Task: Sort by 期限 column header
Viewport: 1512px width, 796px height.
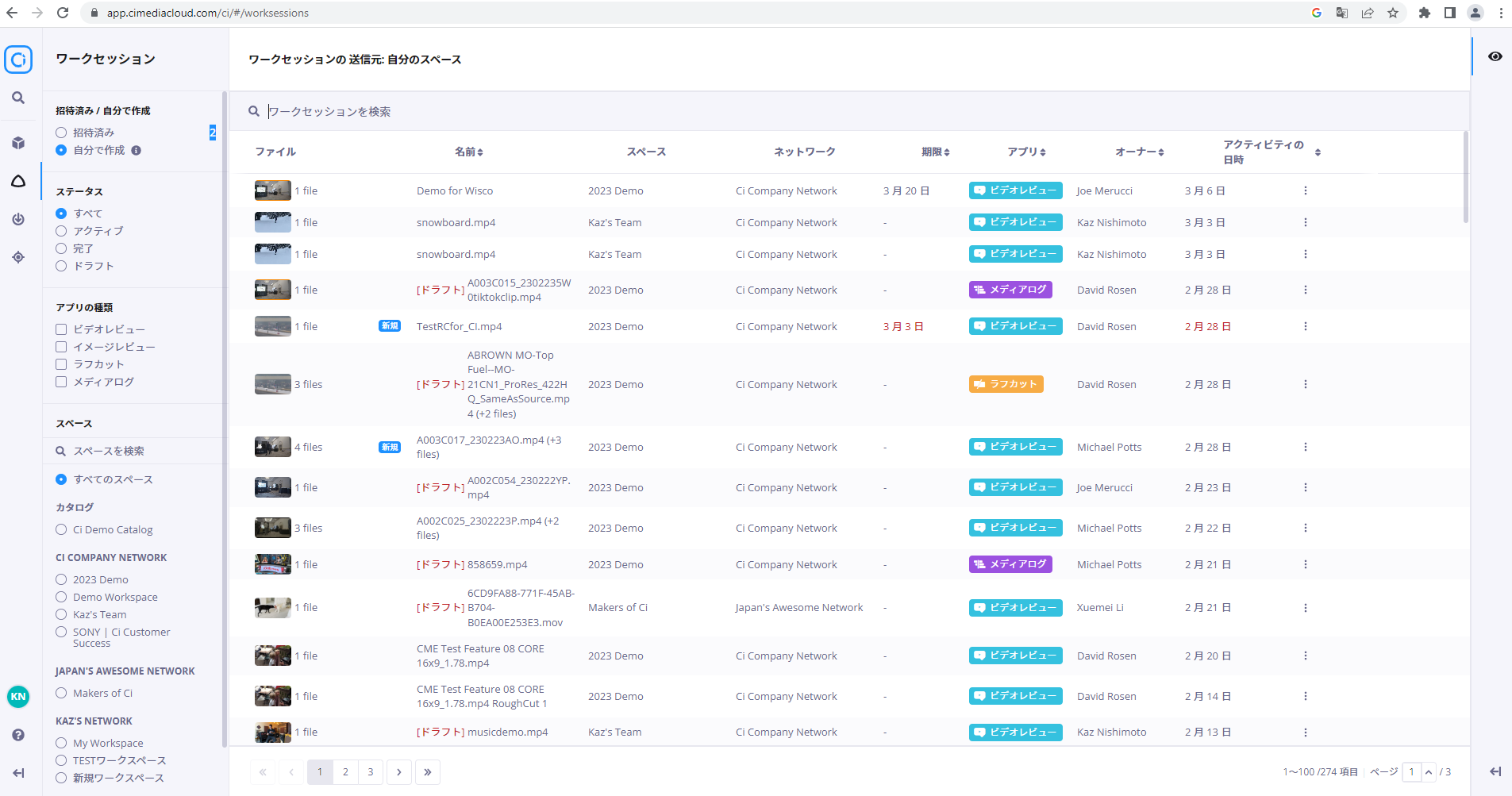Action: click(x=936, y=152)
